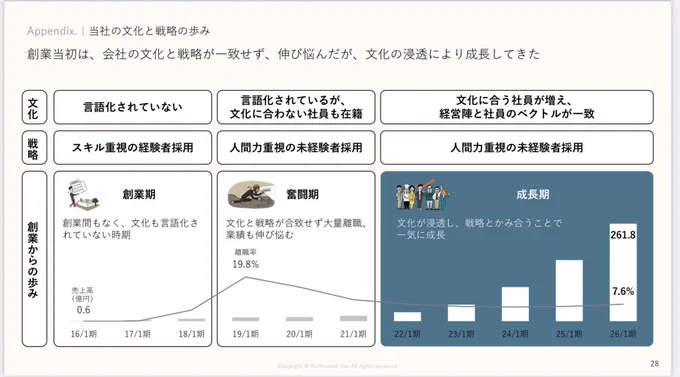The height and width of the screenshot is (377, 680).
Task: Click the 0.6 sales value
Action: (83, 310)
